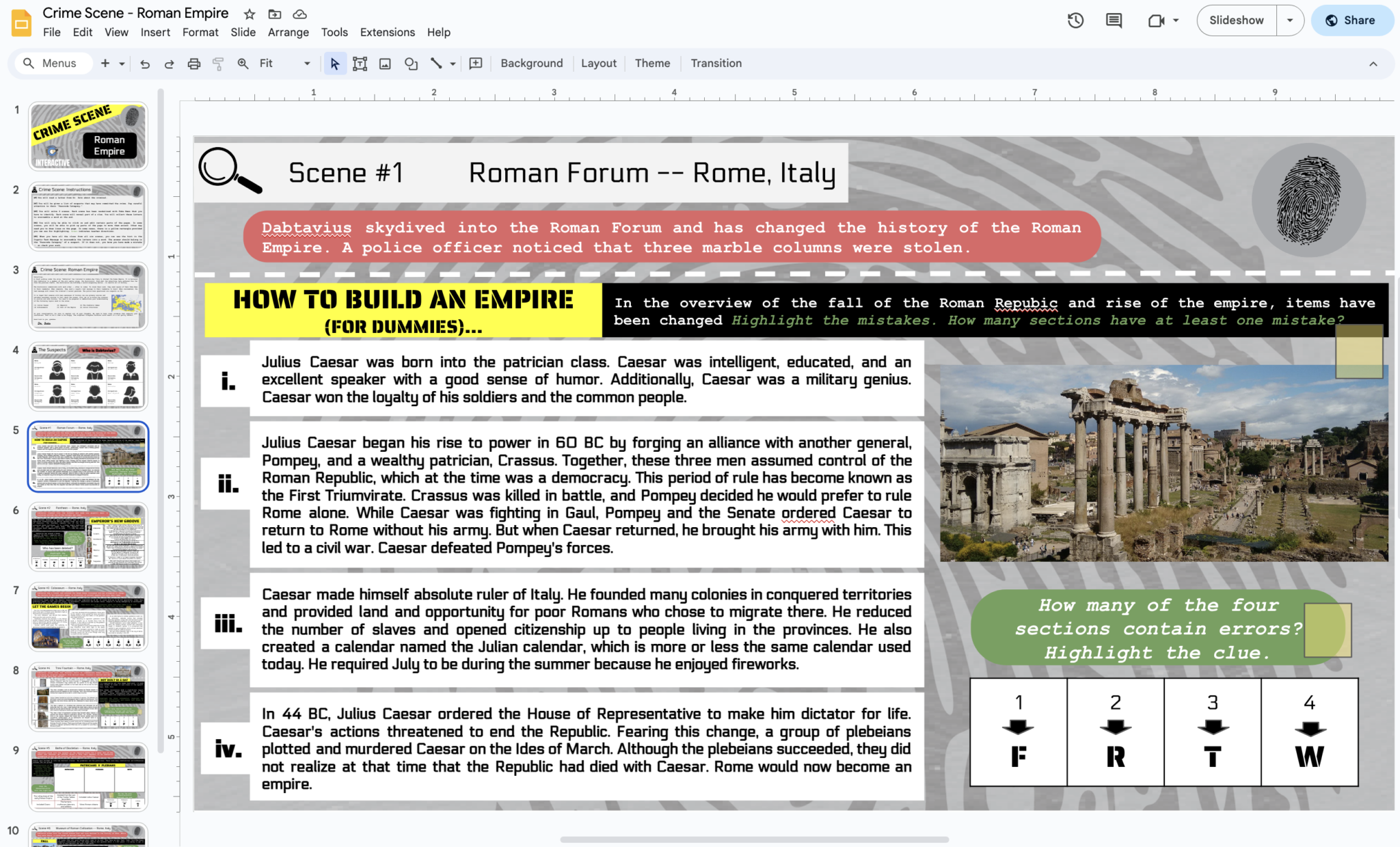Click the print icon

[194, 64]
